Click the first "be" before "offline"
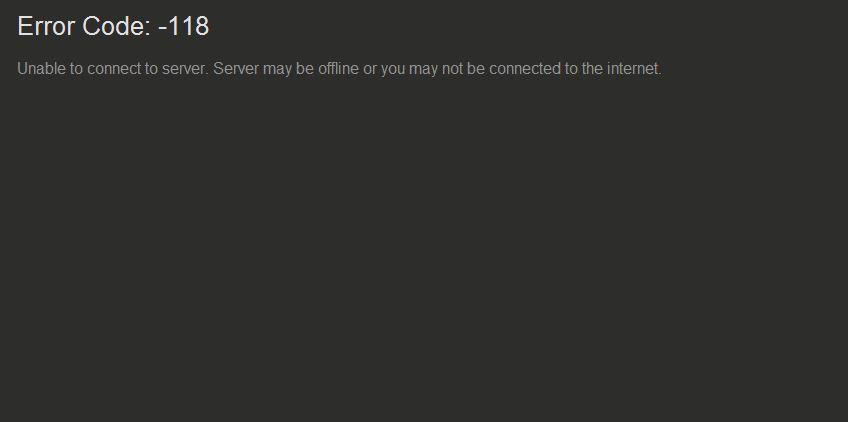 [x=305, y=69]
